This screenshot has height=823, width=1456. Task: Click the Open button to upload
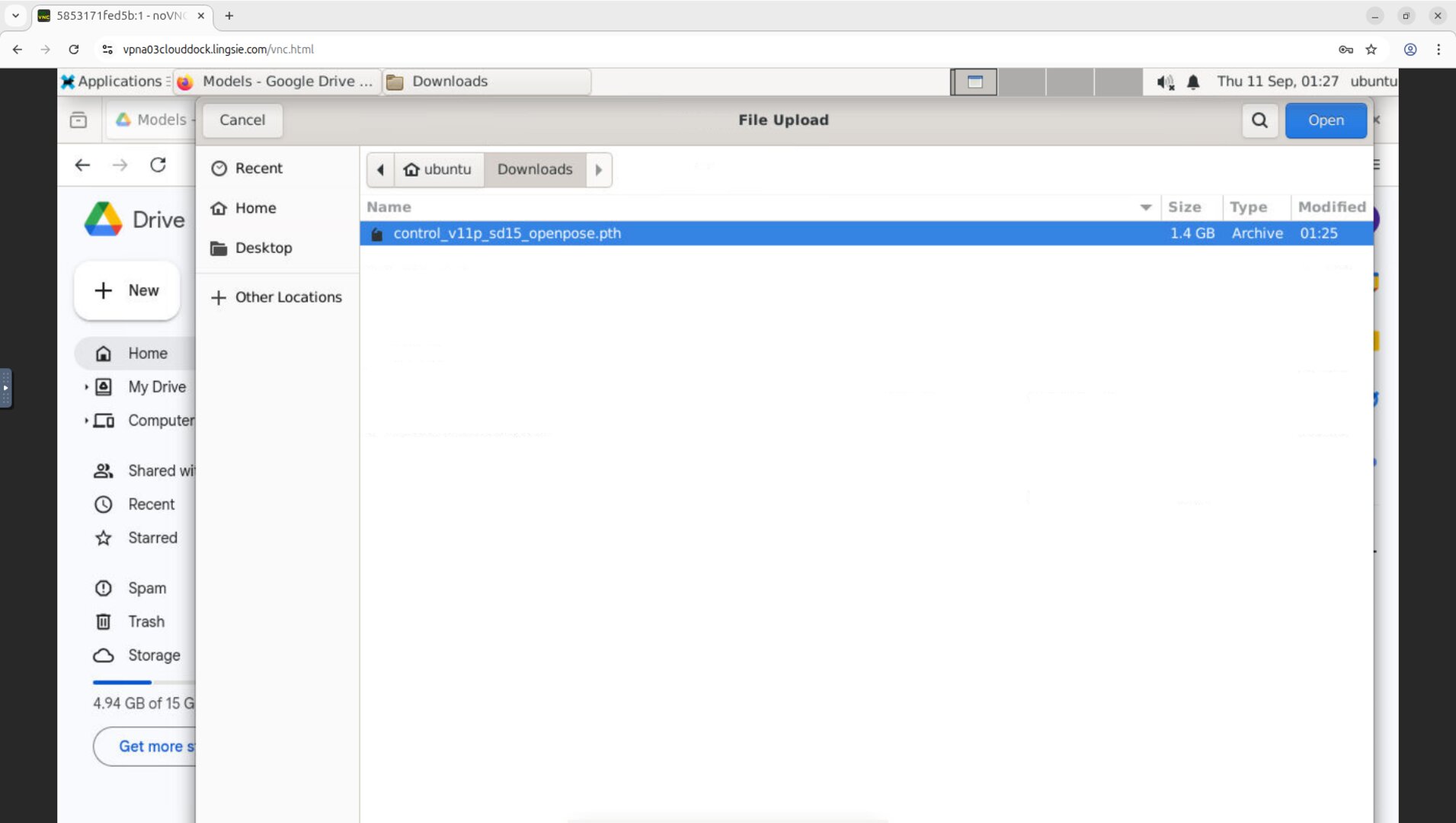[x=1325, y=120]
